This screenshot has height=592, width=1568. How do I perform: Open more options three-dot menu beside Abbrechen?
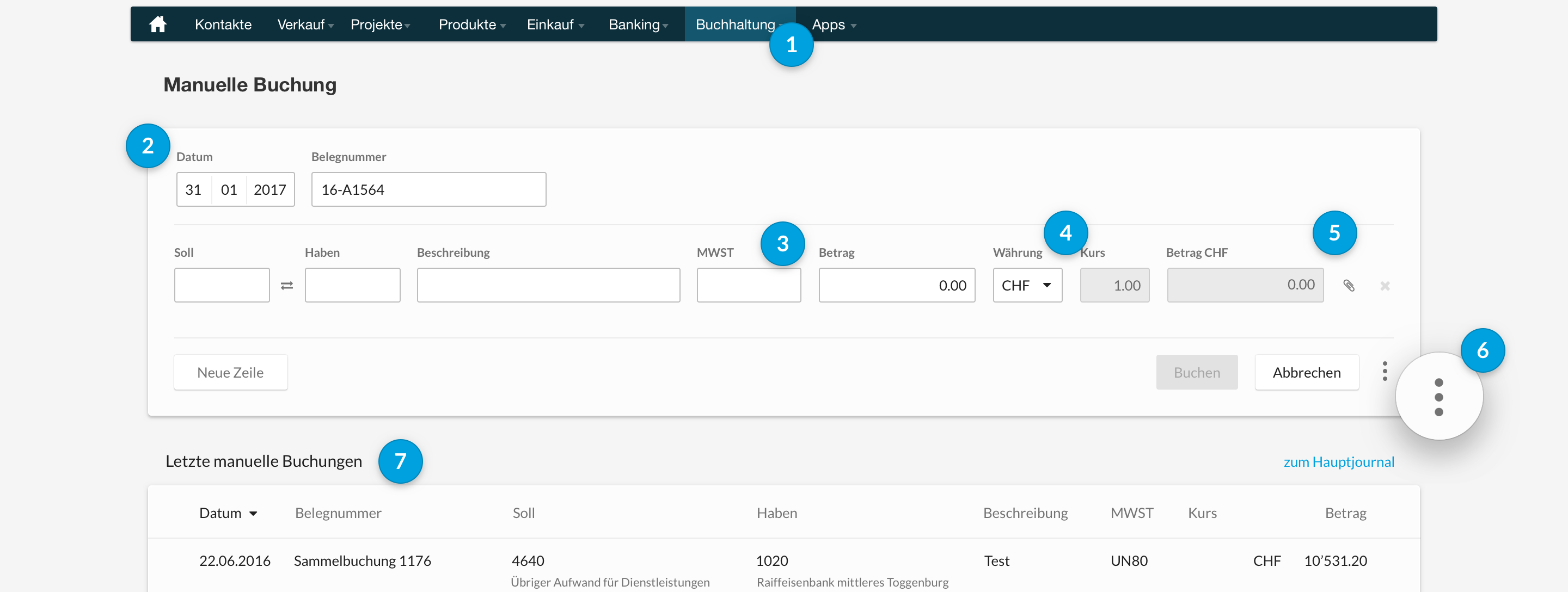[x=1385, y=371]
